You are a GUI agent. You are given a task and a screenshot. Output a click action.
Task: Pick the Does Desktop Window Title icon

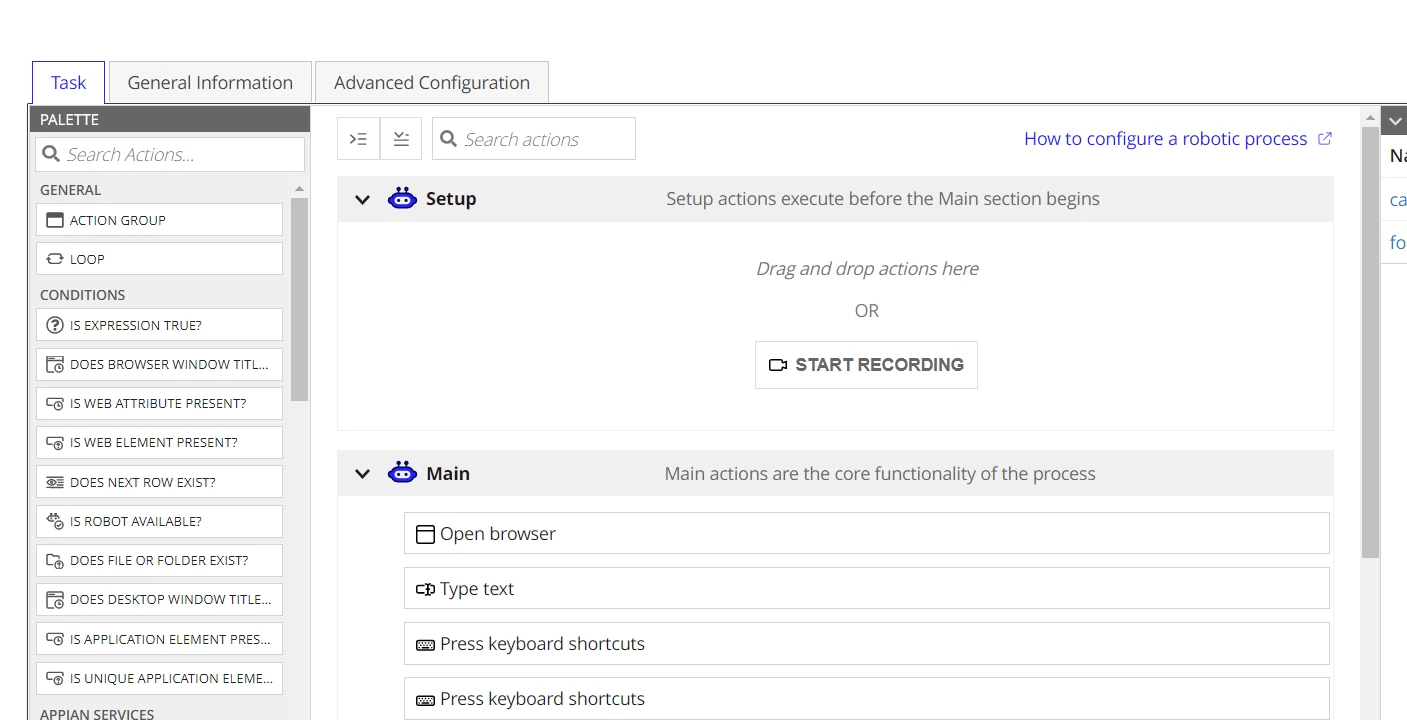coord(55,600)
